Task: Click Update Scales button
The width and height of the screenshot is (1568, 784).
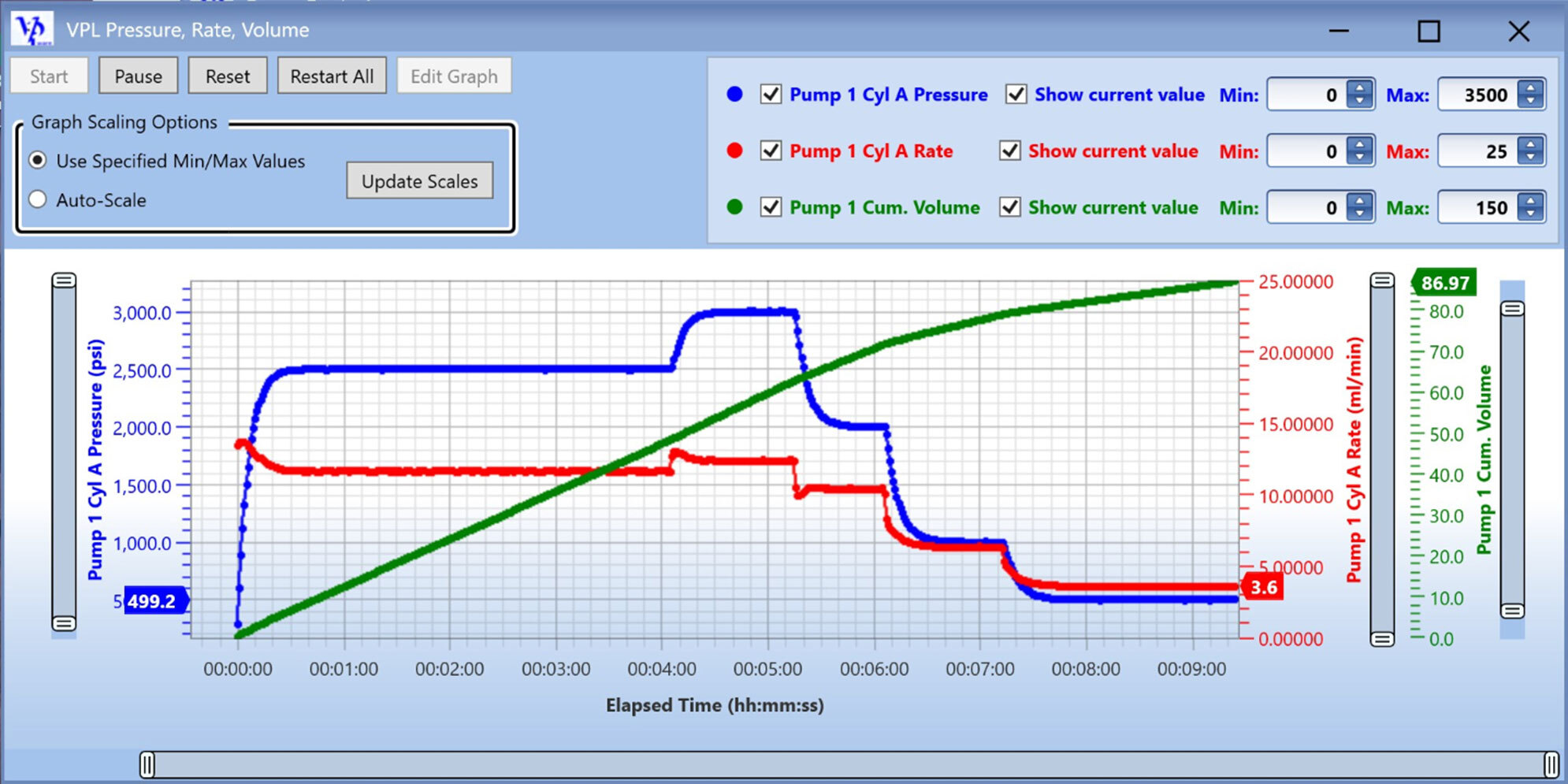Action: pos(420,181)
